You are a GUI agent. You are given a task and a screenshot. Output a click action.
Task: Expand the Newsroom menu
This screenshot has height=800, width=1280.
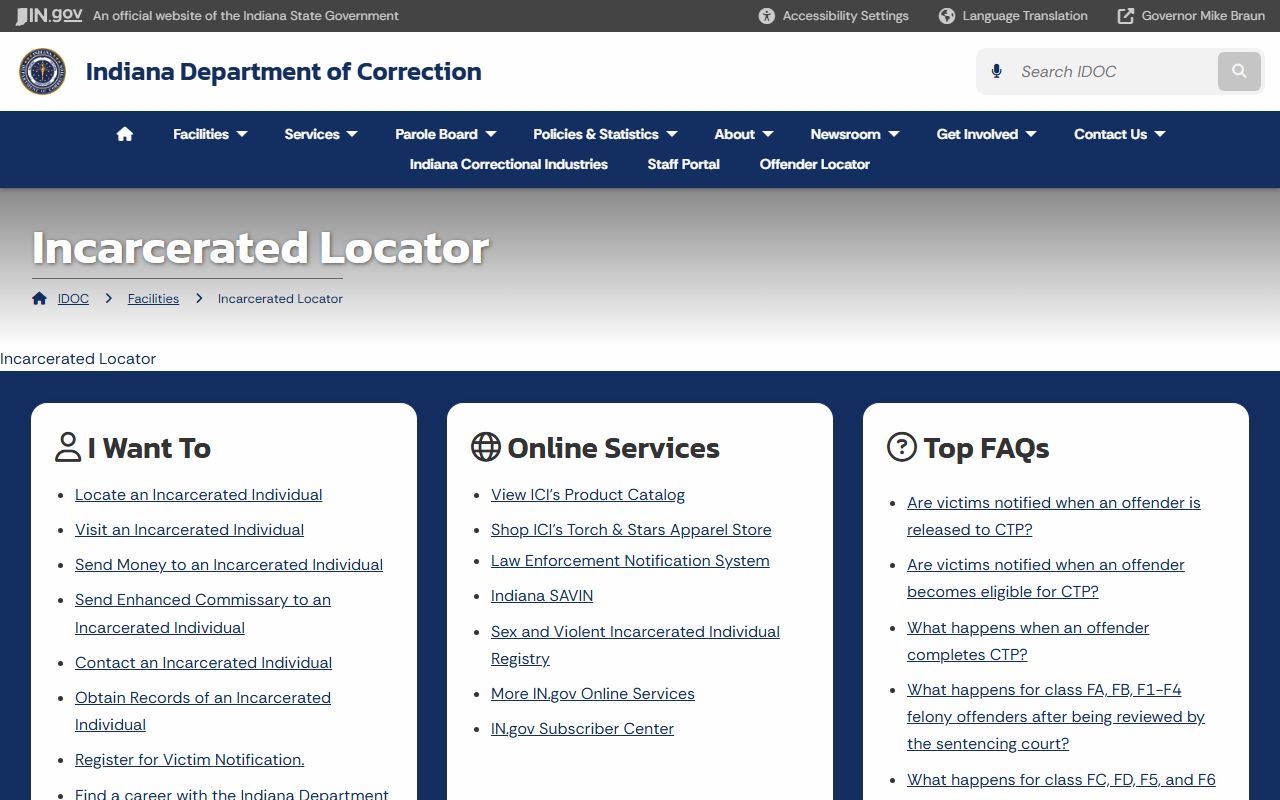[x=855, y=134]
